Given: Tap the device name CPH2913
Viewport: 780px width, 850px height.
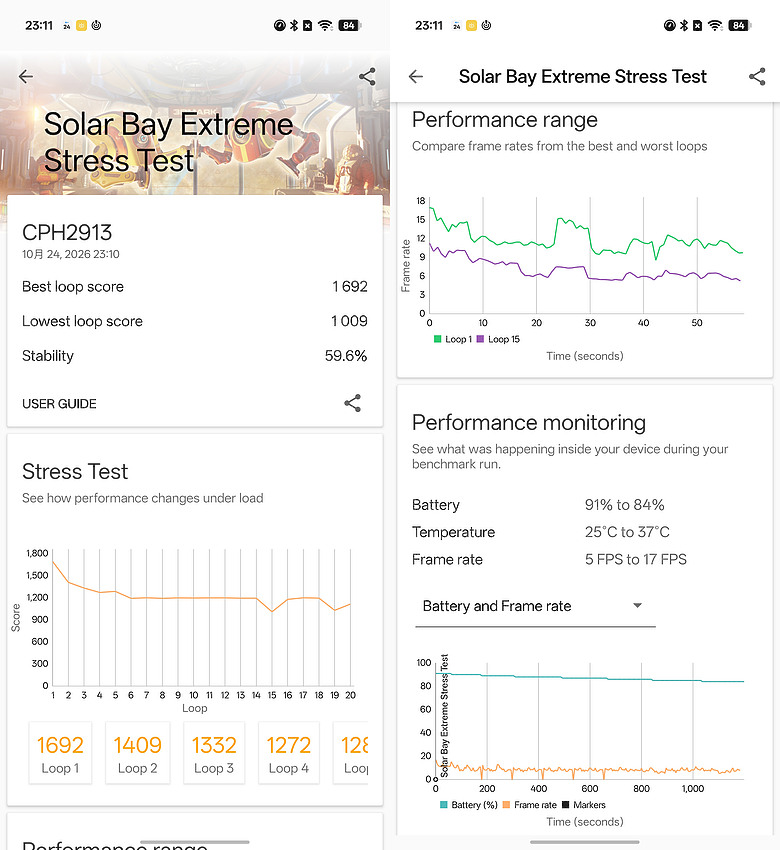Looking at the screenshot, I should [x=67, y=233].
